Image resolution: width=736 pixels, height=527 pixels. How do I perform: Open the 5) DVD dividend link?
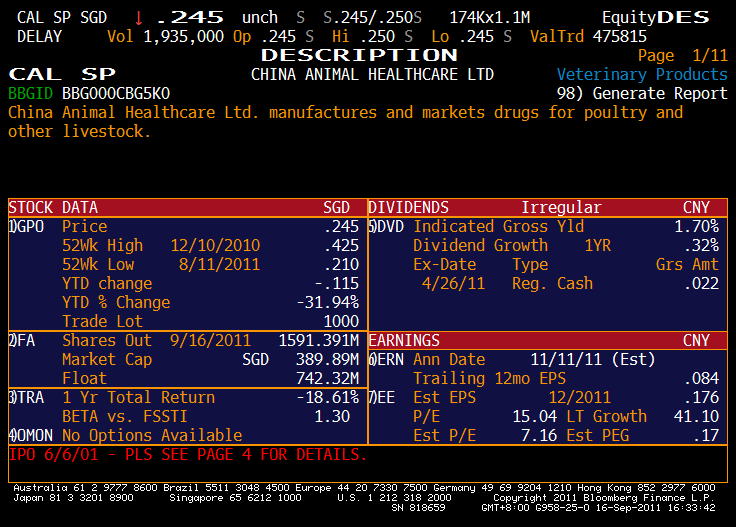point(386,227)
